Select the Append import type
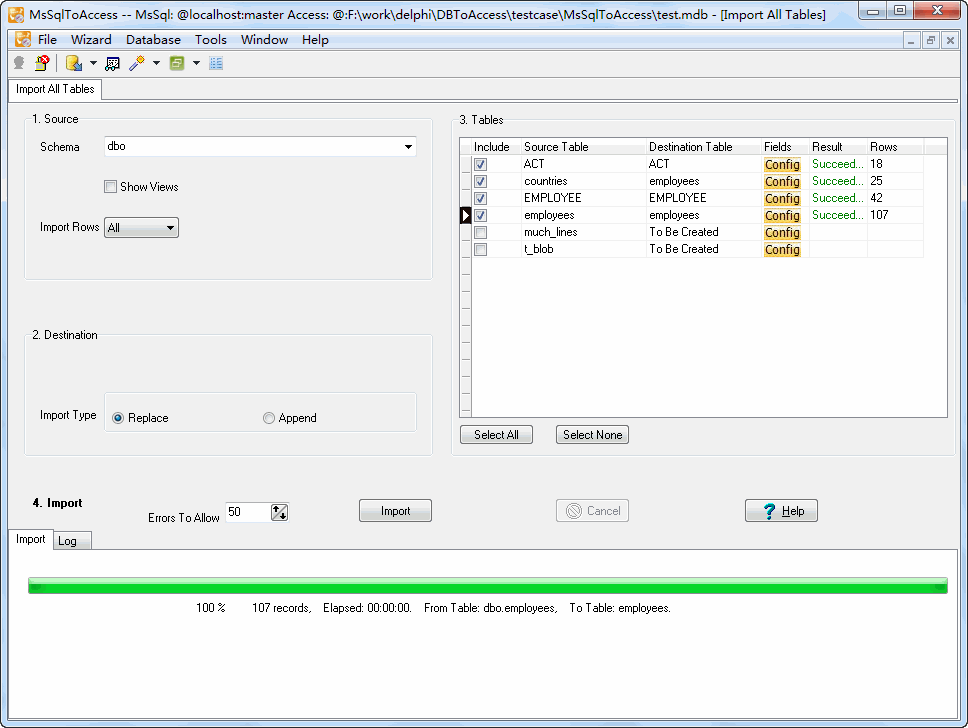 pos(269,418)
